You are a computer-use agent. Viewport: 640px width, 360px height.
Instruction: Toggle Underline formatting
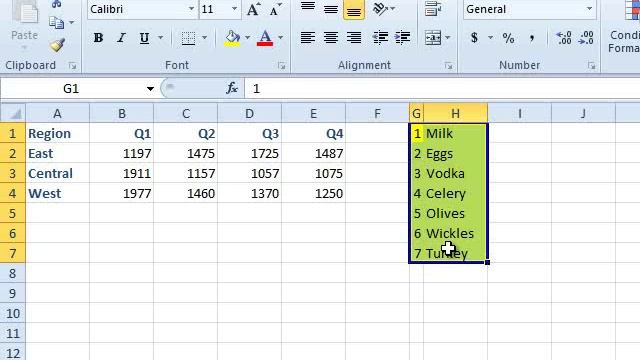point(144,38)
